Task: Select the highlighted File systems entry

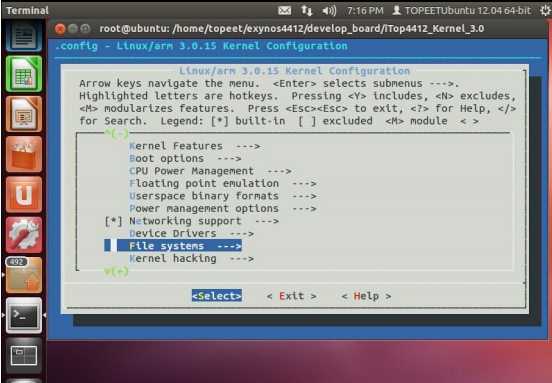Action: 173,246
